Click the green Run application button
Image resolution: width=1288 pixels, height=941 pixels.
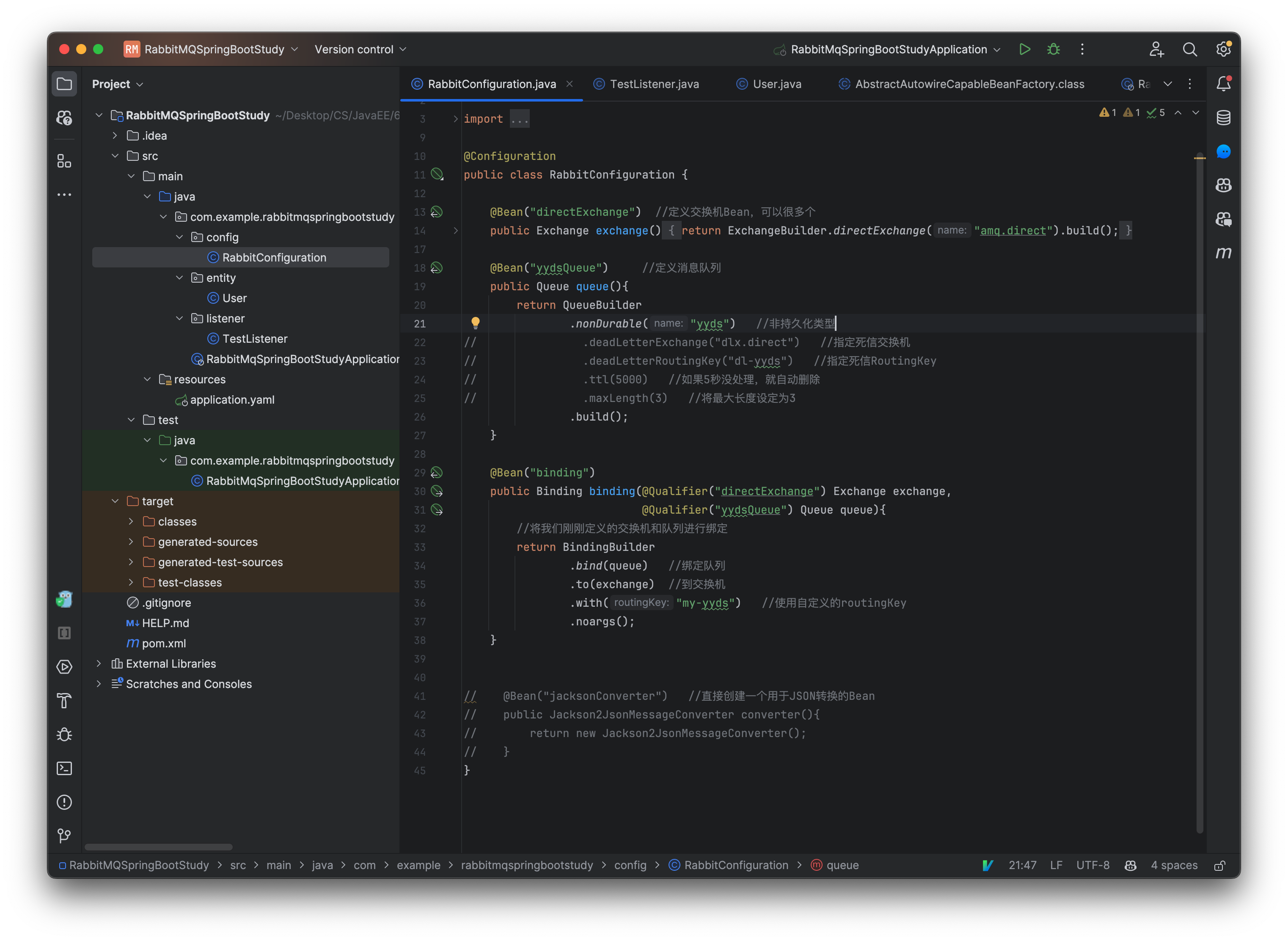click(x=1024, y=50)
